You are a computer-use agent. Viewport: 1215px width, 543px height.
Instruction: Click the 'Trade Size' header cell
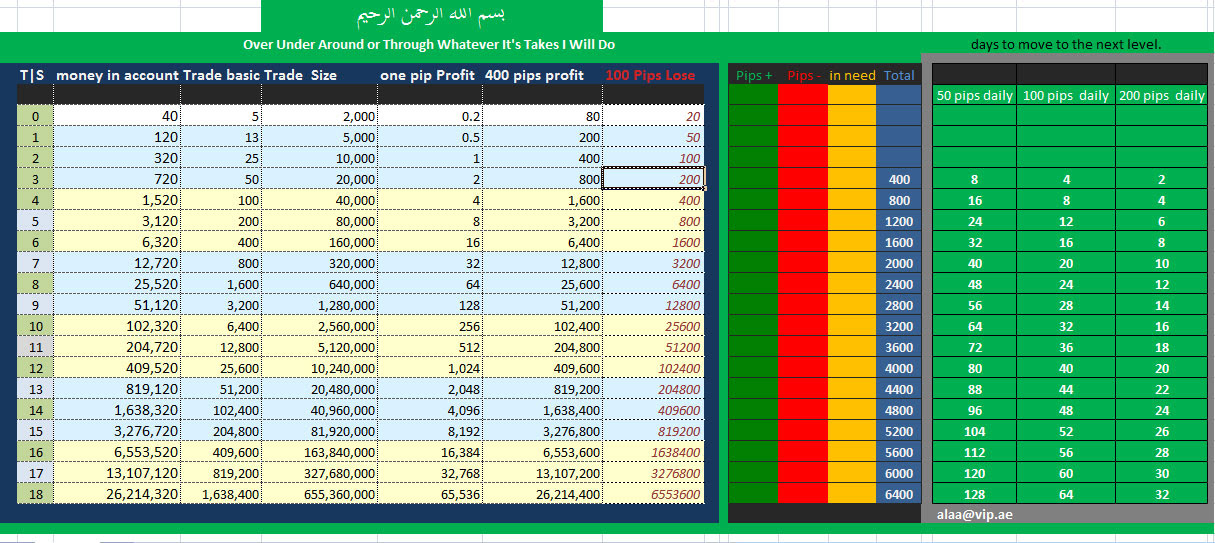320,75
